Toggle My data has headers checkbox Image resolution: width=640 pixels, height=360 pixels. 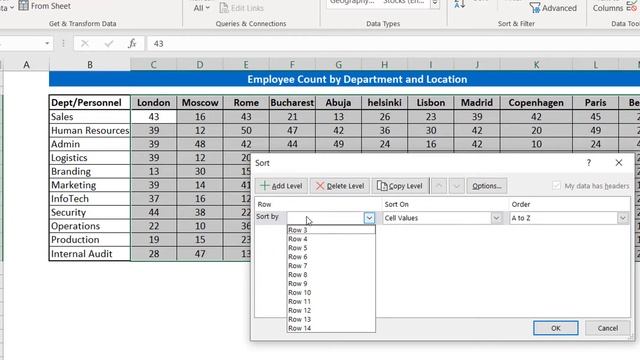pyautogui.click(x=556, y=186)
